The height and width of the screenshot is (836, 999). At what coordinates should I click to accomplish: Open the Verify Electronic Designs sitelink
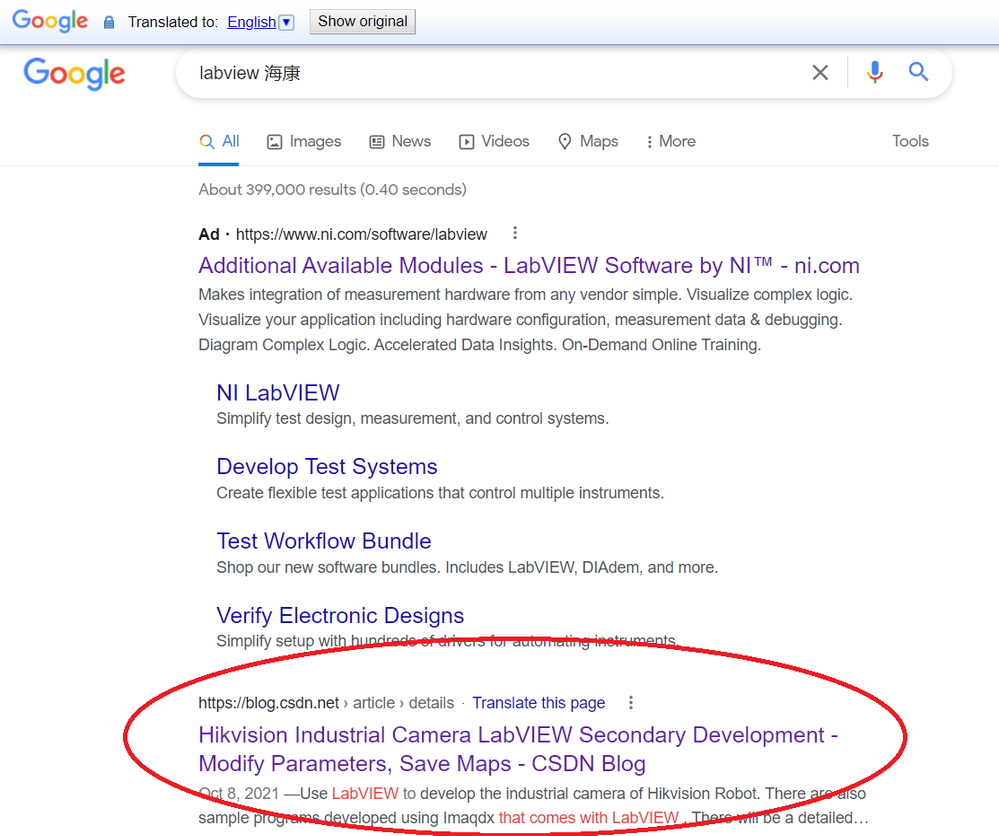click(x=340, y=616)
